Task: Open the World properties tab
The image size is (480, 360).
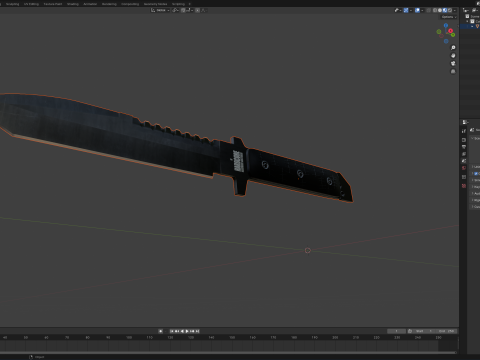Action: (x=464, y=168)
